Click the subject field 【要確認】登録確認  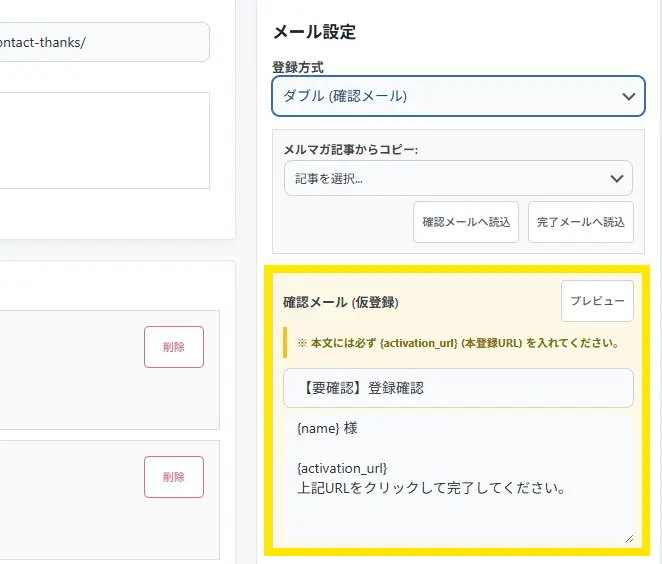click(x=458, y=388)
